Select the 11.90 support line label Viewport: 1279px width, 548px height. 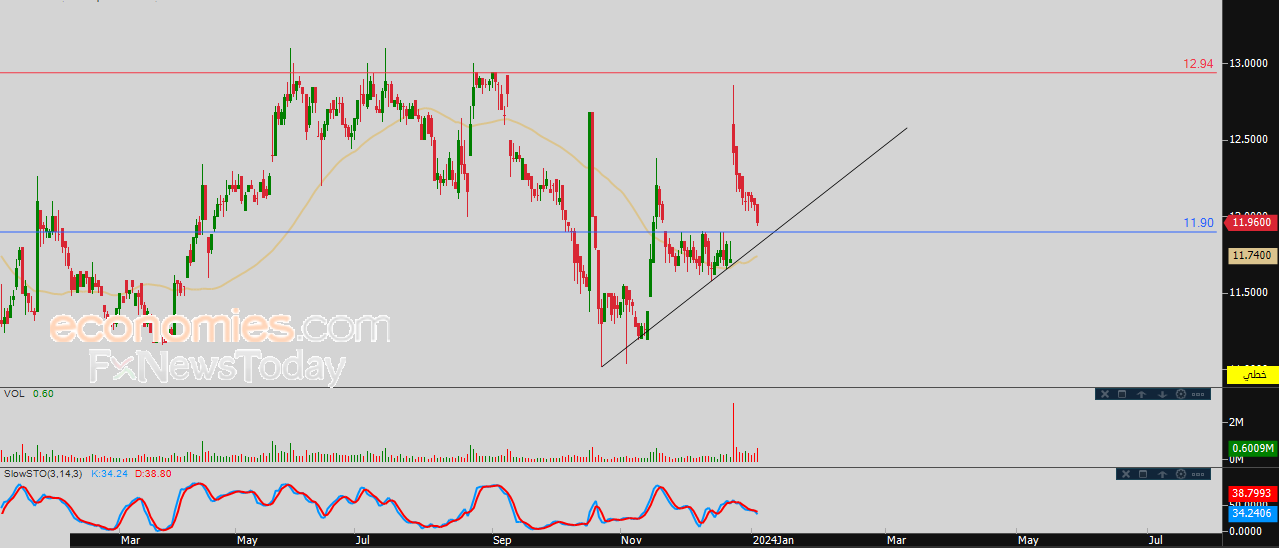click(x=1198, y=223)
